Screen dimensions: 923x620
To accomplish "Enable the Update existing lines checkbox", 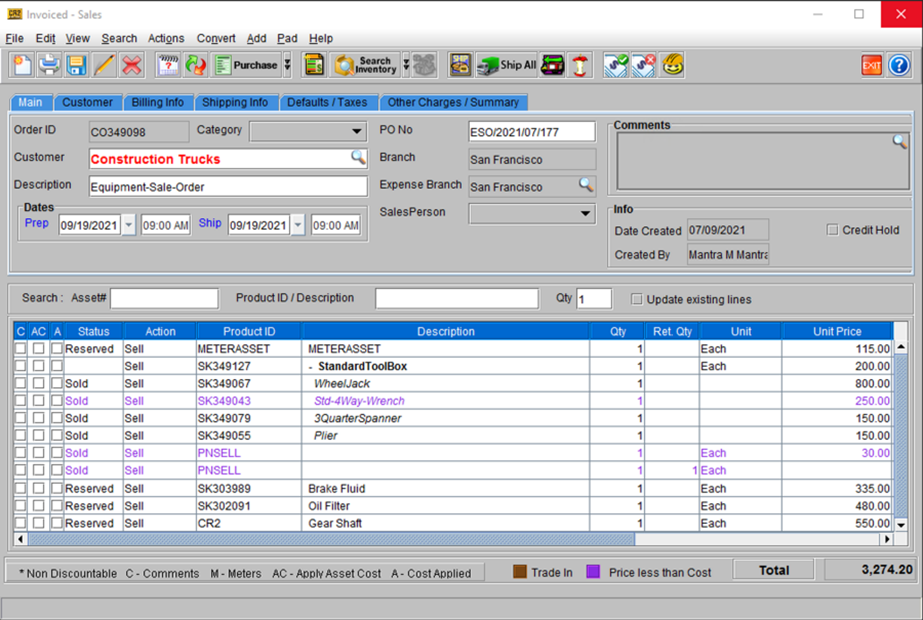I will point(636,299).
